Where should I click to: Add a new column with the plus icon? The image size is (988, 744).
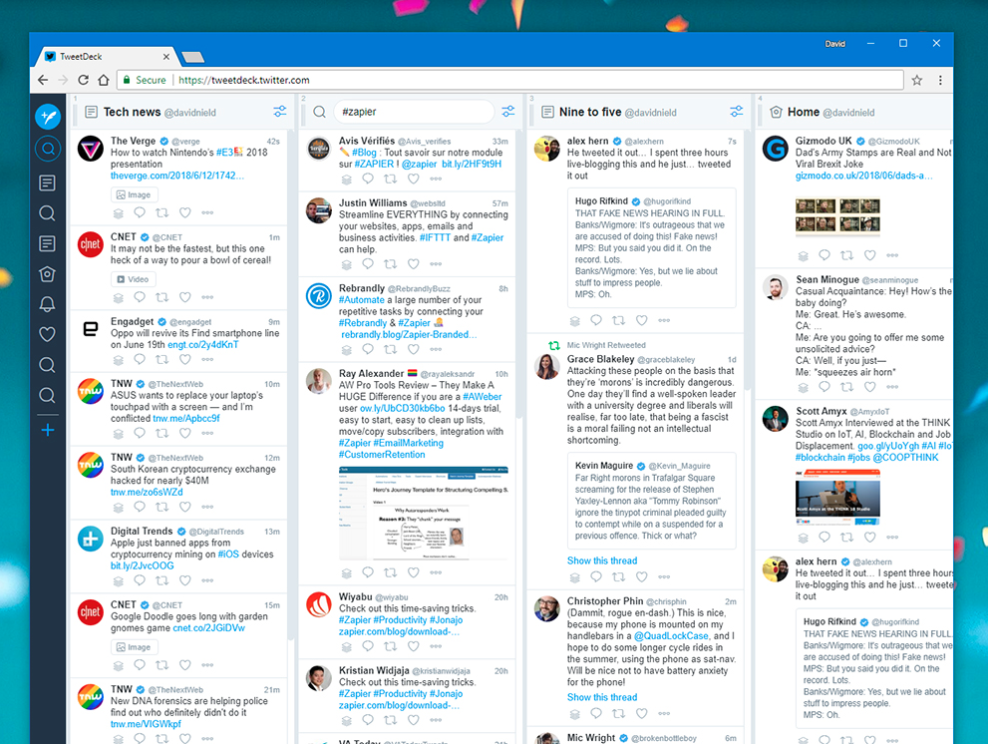click(47, 430)
